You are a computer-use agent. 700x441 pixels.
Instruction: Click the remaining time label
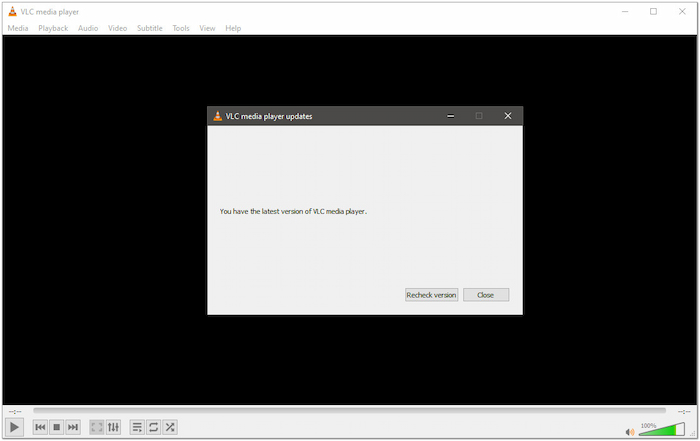click(x=684, y=411)
